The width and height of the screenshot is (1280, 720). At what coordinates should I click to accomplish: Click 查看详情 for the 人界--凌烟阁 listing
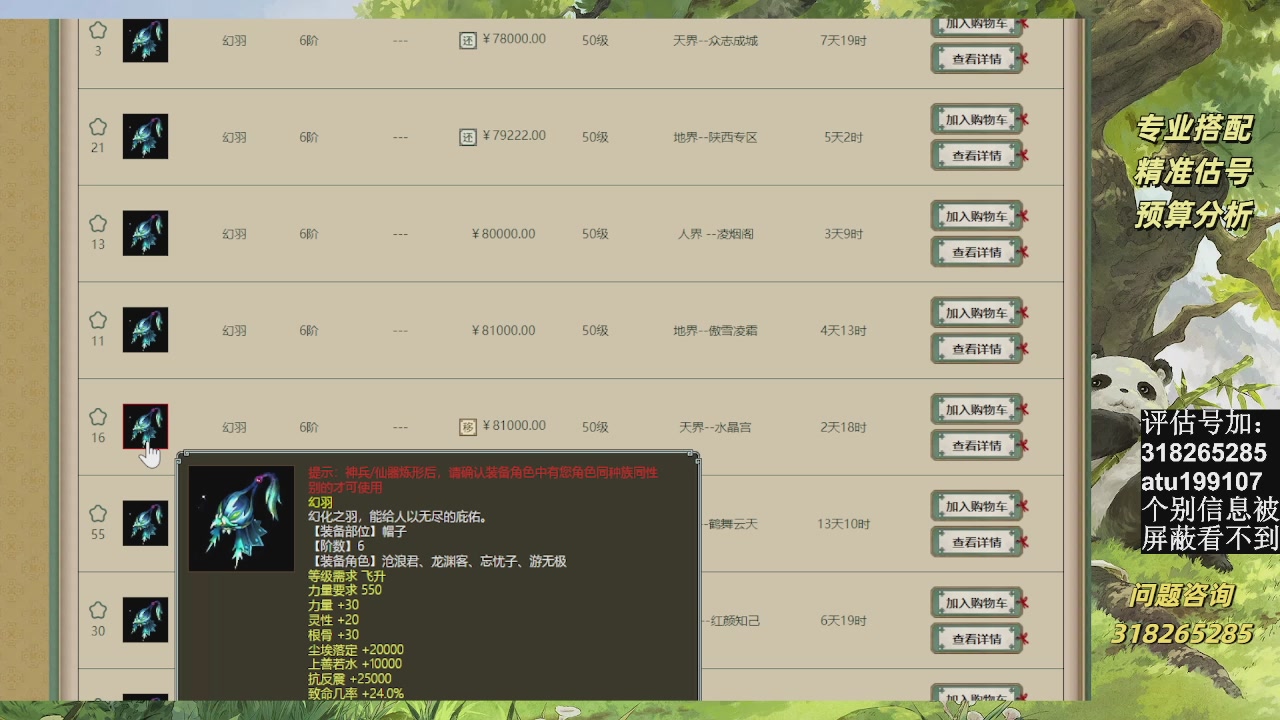point(975,252)
